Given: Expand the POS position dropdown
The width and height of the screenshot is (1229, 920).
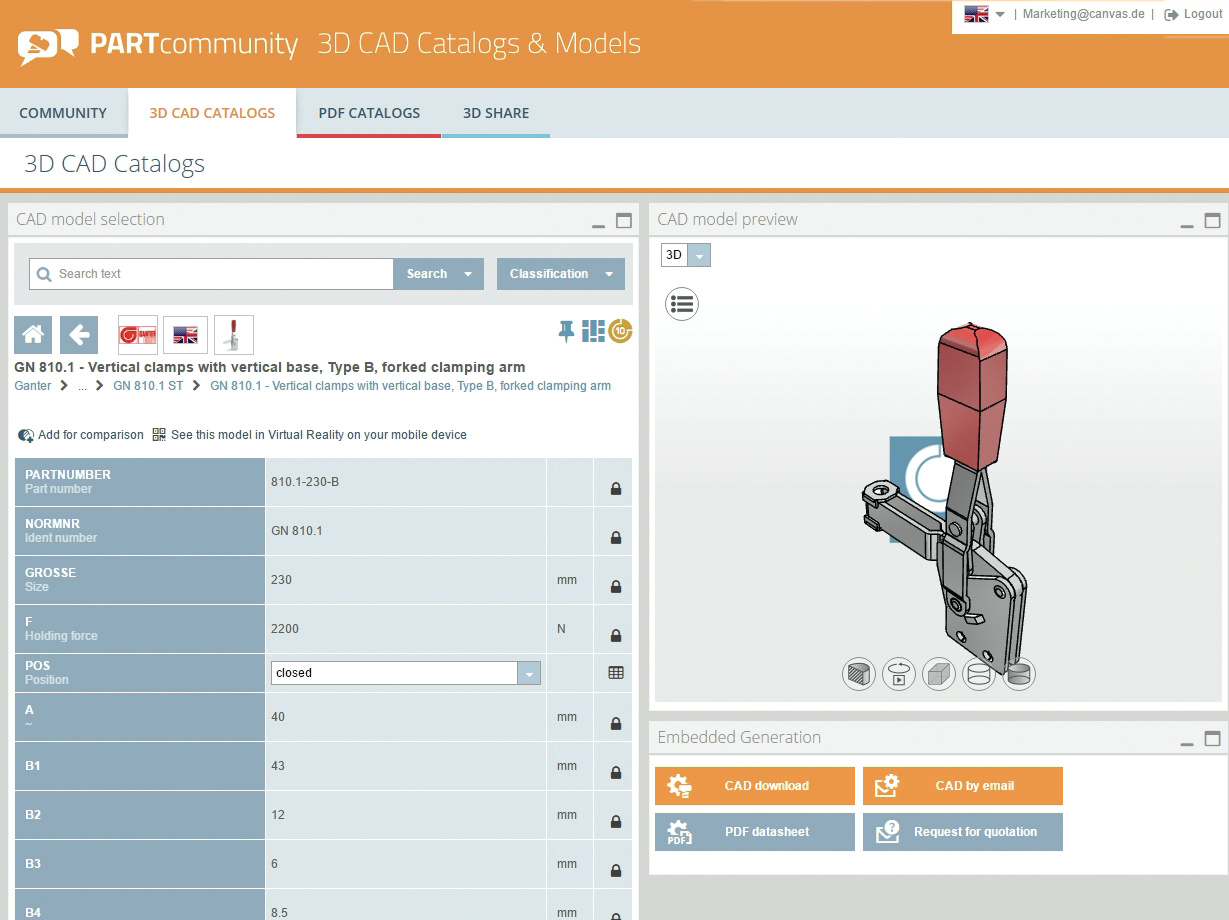Looking at the screenshot, I should pos(529,673).
